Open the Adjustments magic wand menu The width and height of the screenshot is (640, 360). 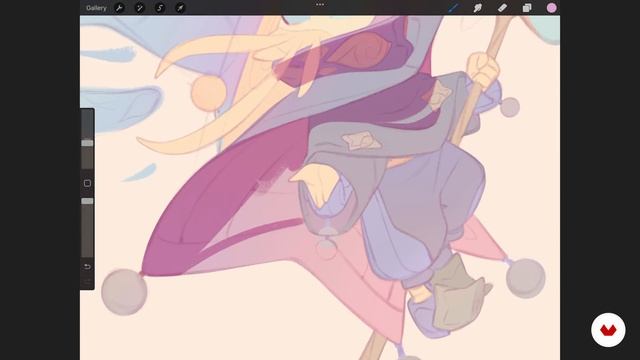[x=140, y=8]
